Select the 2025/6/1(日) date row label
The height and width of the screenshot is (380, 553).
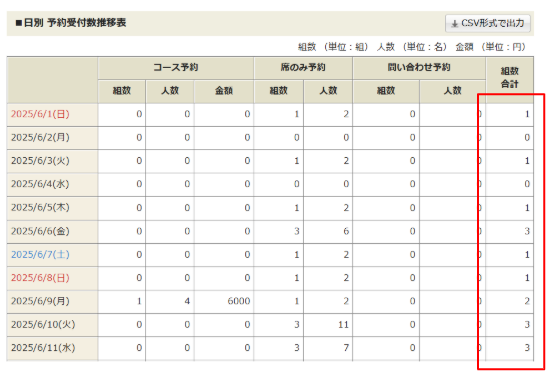tap(40, 114)
